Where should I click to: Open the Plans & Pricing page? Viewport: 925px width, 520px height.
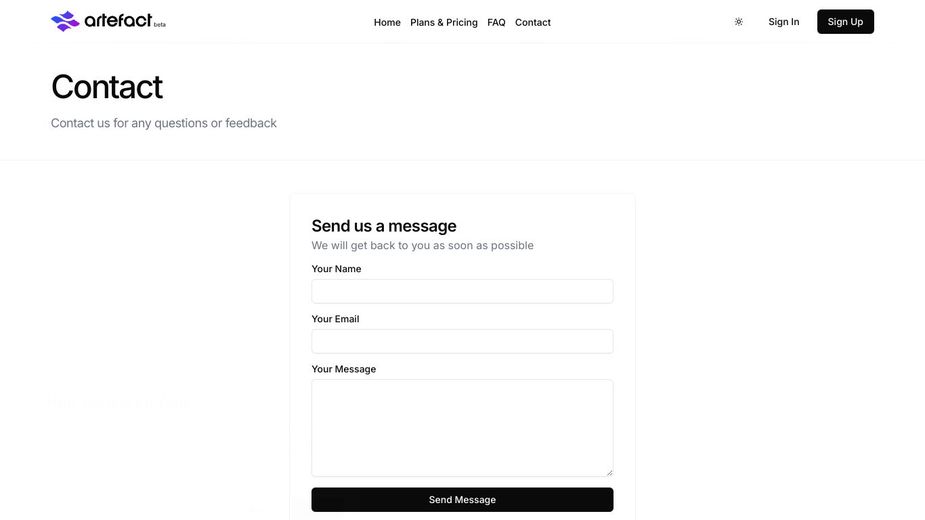[444, 22]
